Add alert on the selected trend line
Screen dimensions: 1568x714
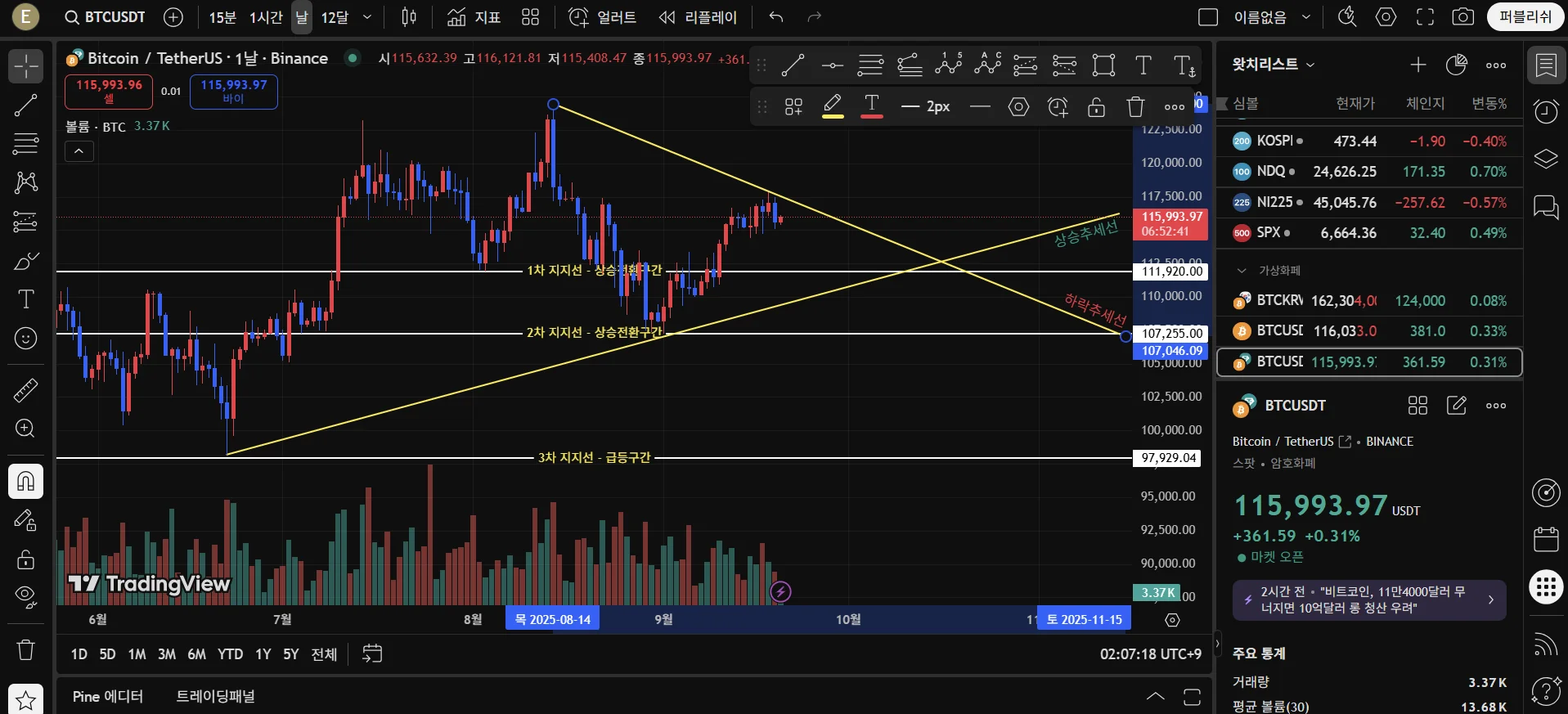(1058, 106)
